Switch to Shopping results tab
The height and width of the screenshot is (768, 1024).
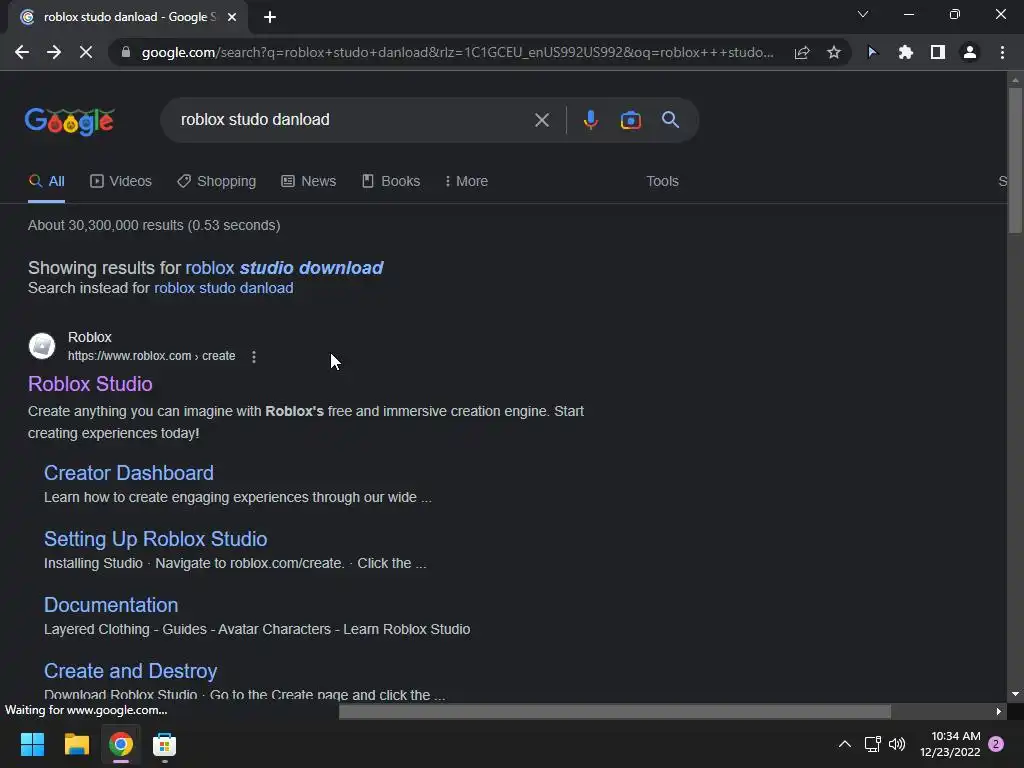216,182
